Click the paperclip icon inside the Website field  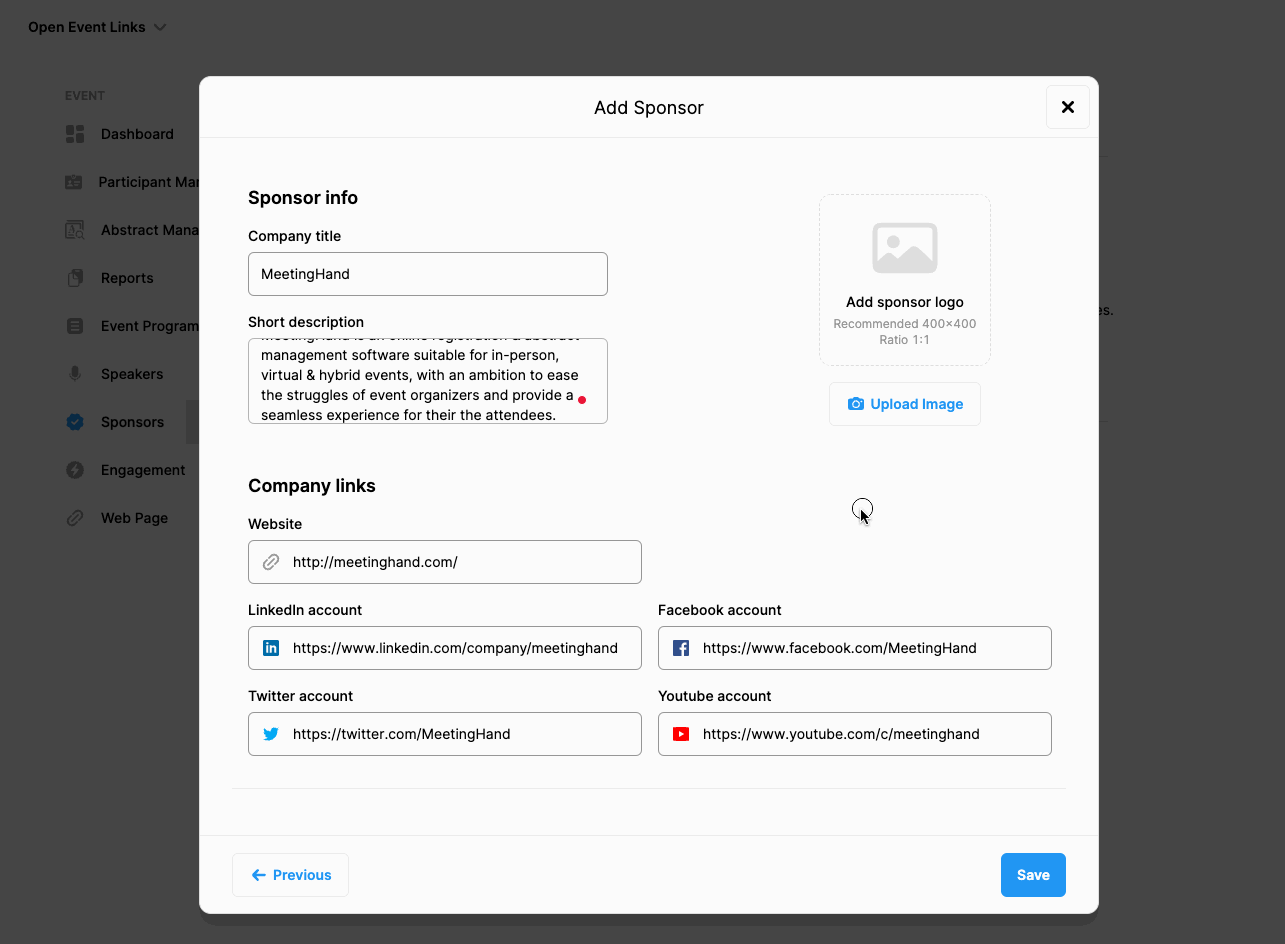coord(270,562)
